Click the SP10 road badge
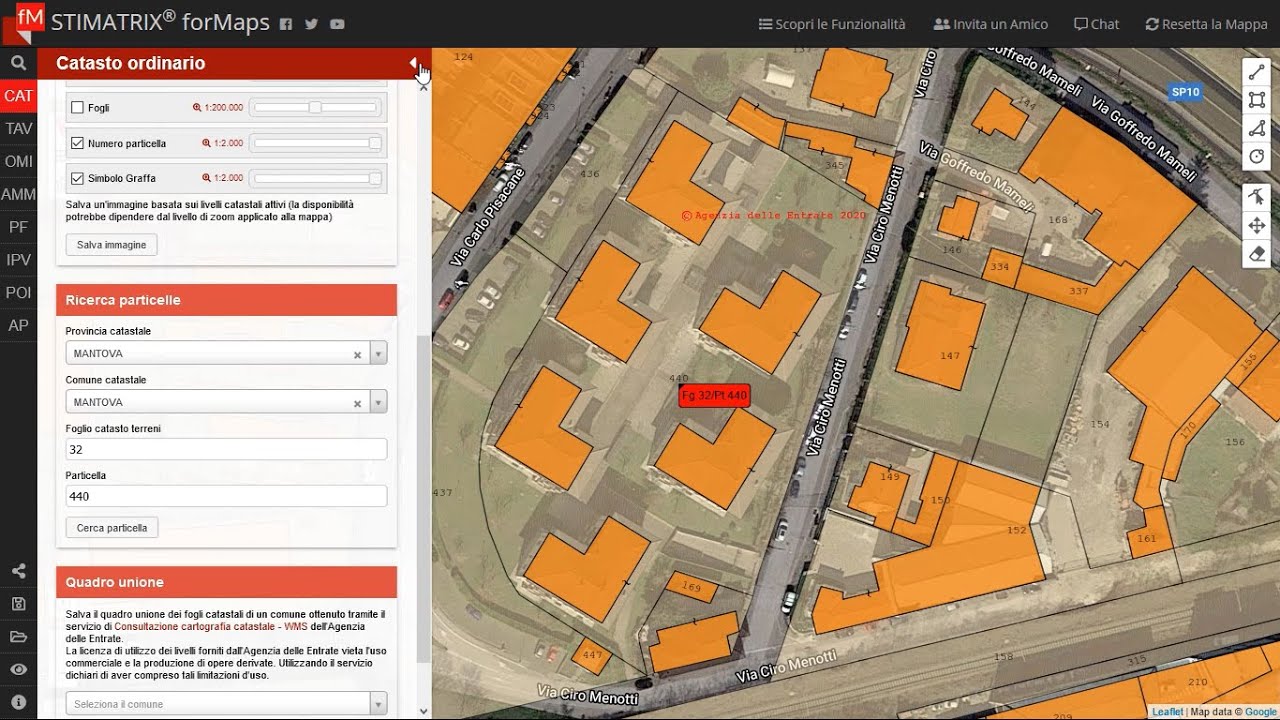Viewport: 1280px width, 720px height. (1185, 92)
